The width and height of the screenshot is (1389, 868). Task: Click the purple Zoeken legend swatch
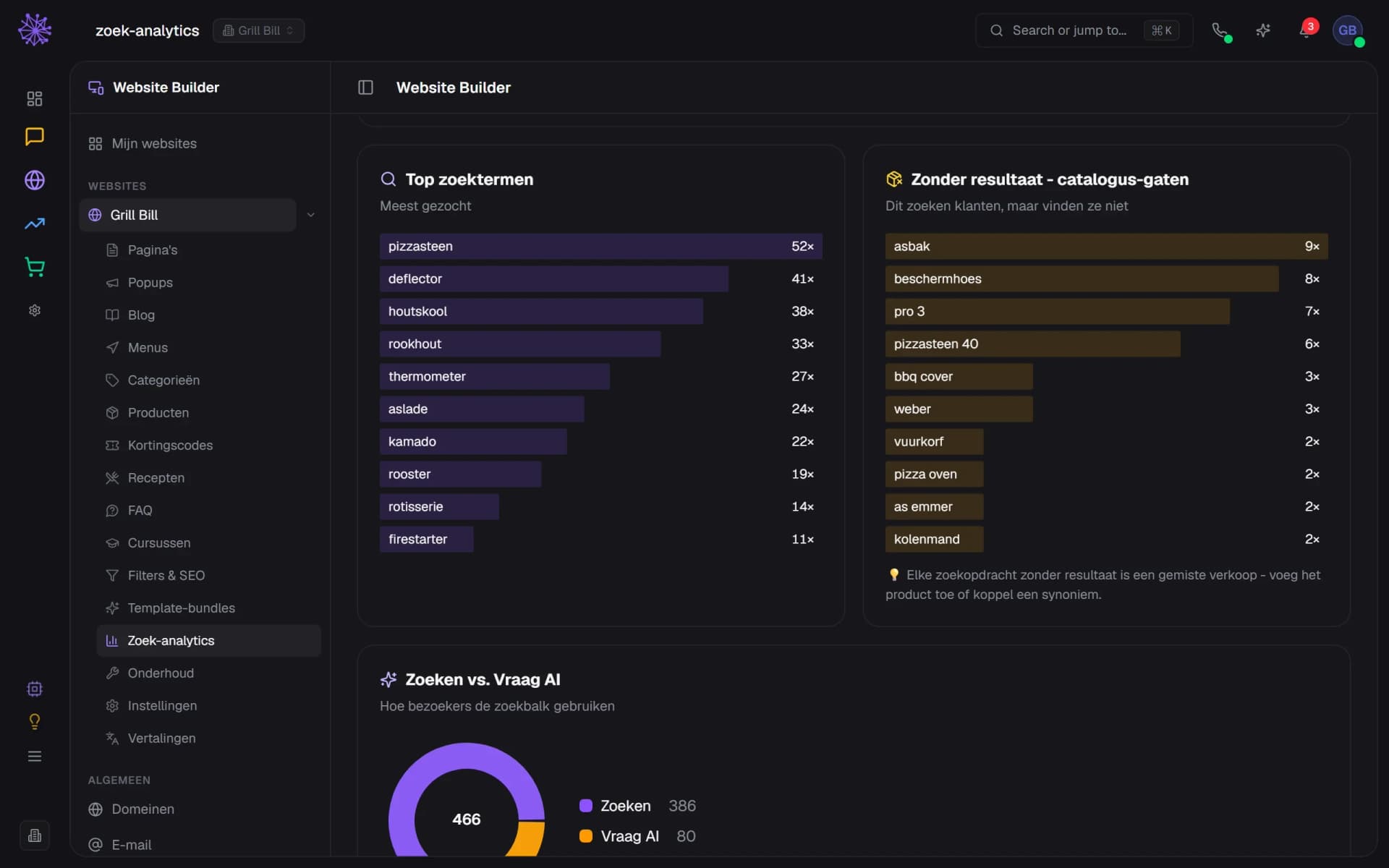click(x=586, y=806)
